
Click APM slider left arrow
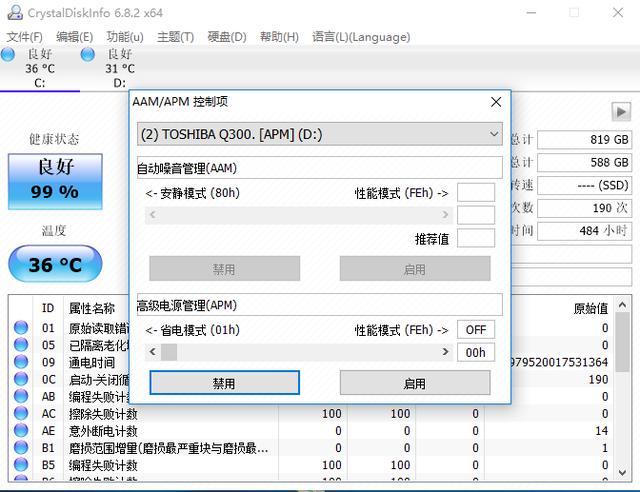tap(153, 352)
